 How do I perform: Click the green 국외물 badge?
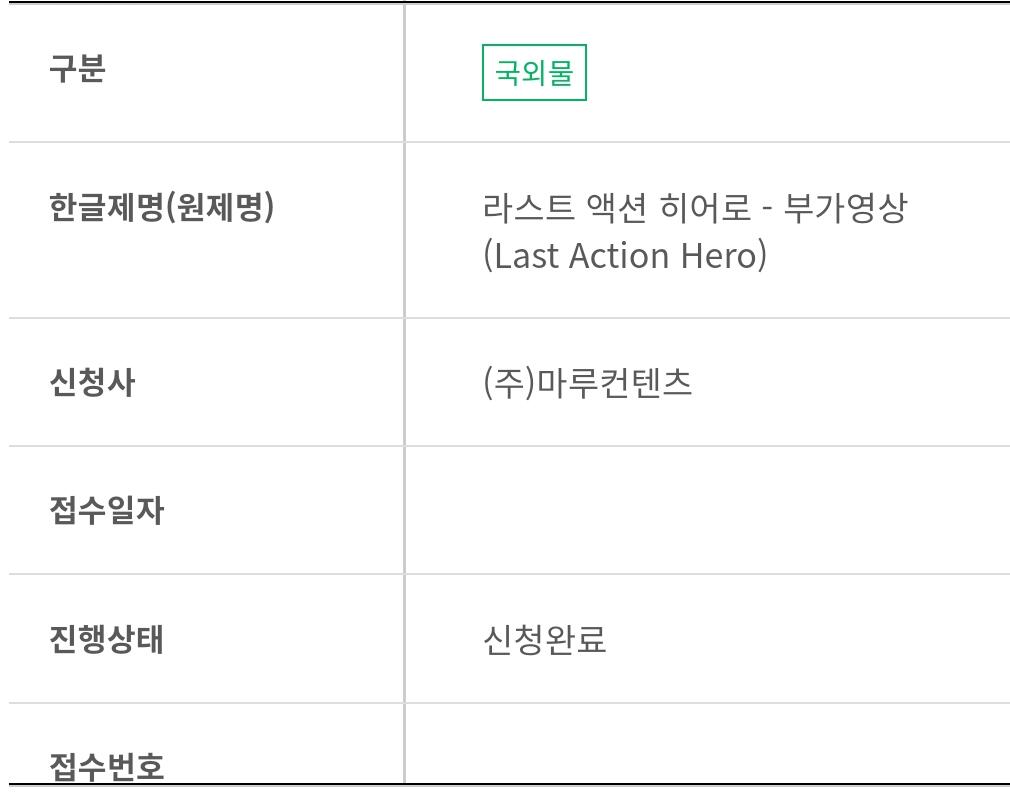[x=534, y=72]
